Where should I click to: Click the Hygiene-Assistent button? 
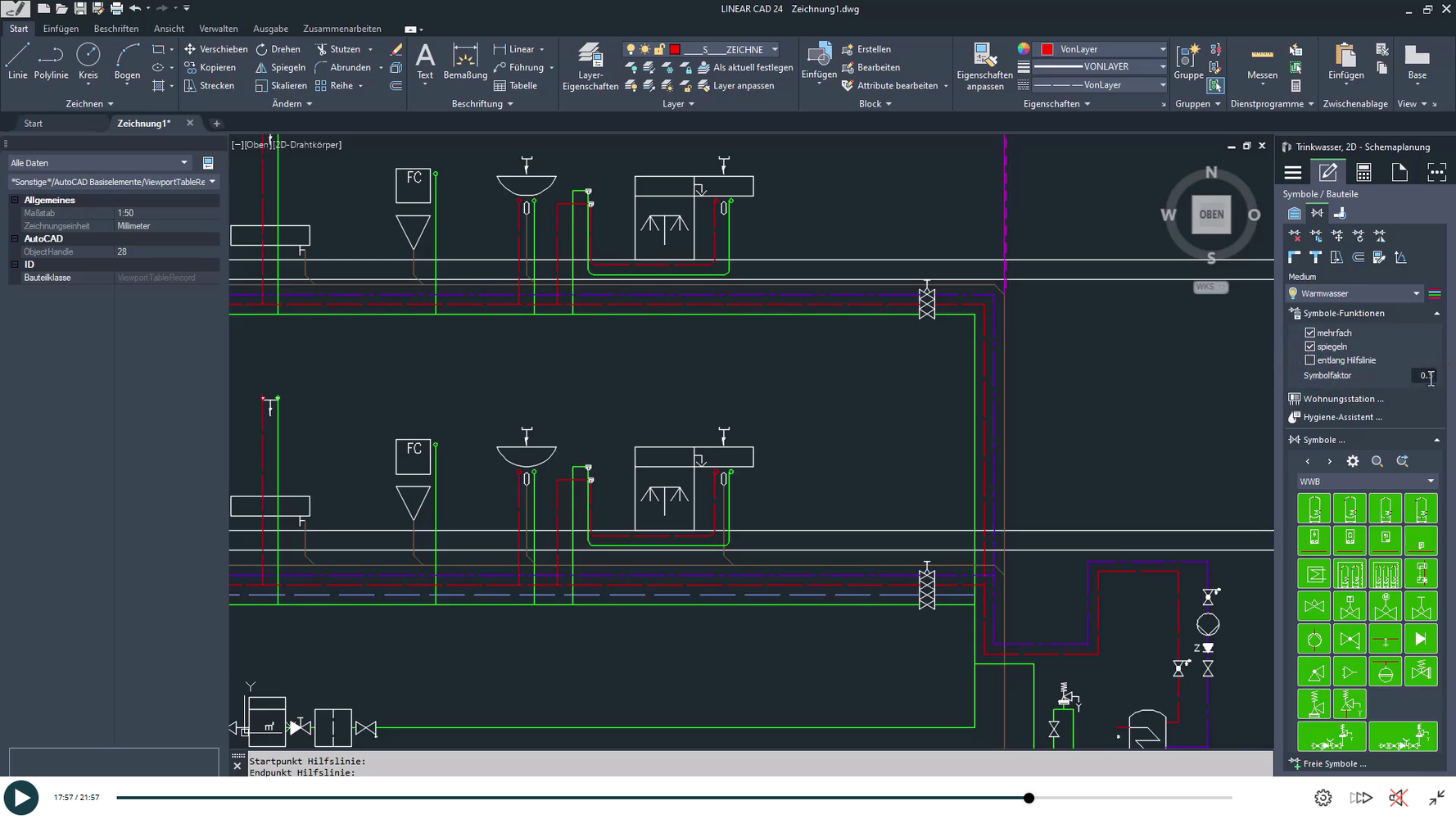(x=1342, y=418)
